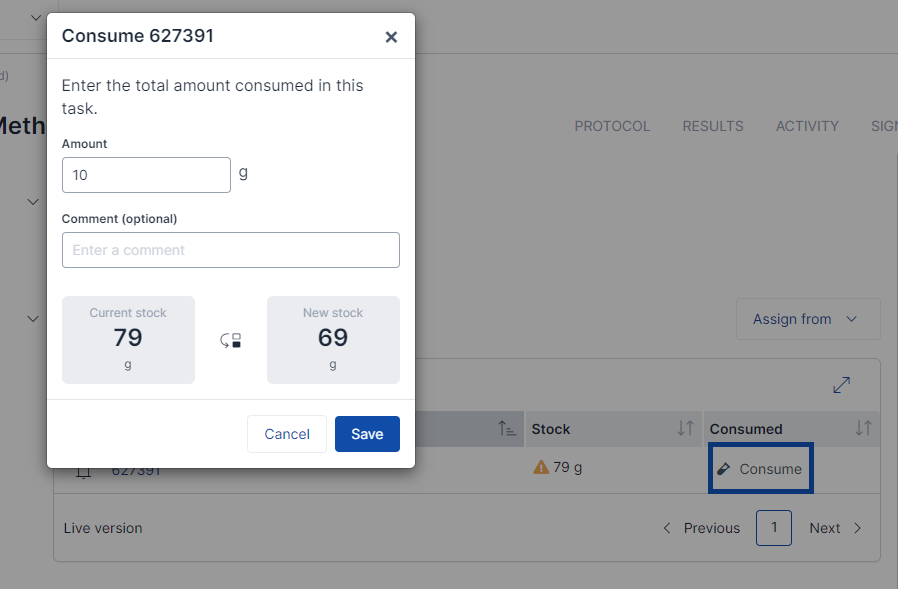Open the ACTIVITY tab

click(x=807, y=126)
